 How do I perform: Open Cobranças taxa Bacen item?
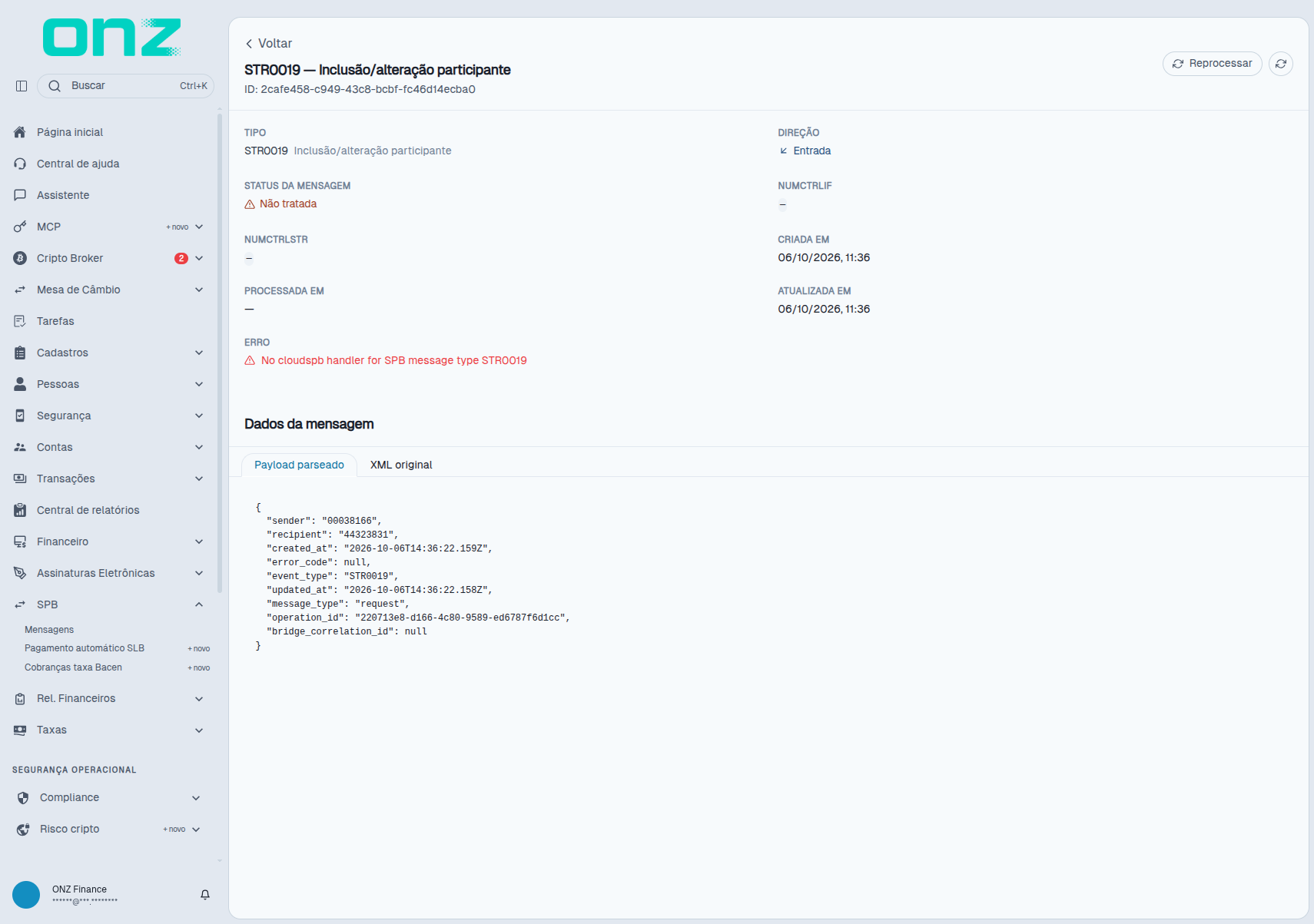(x=73, y=667)
